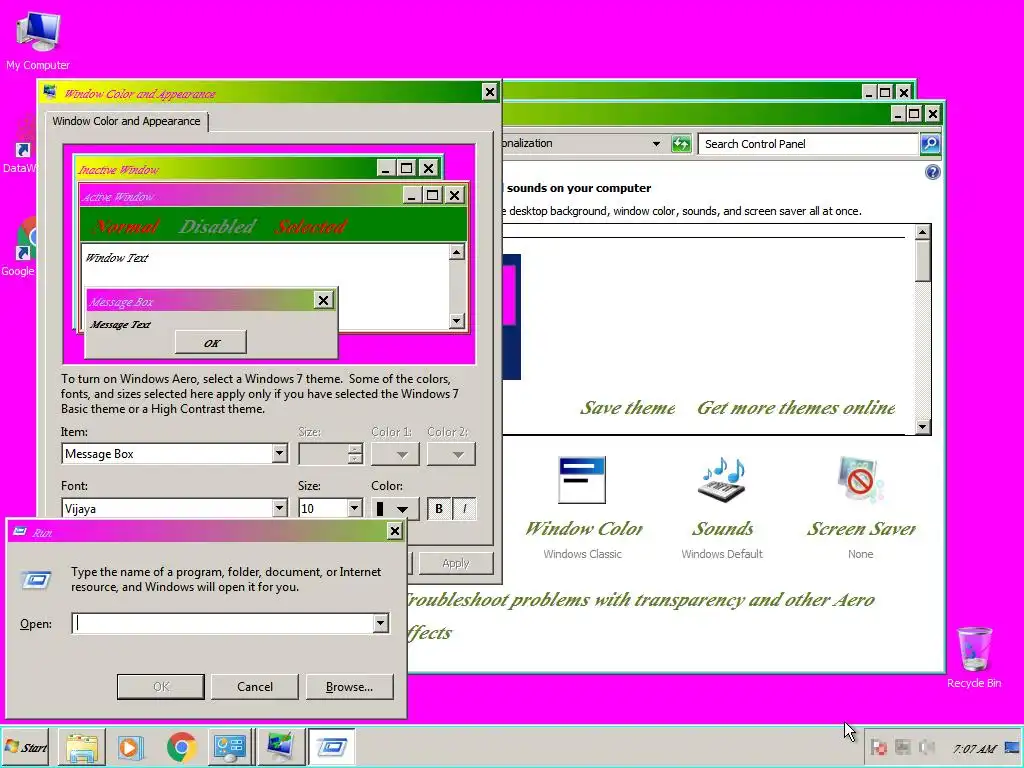Click the Screen Saver link text
The image size is (1024, 768).
tap(861, 528)
